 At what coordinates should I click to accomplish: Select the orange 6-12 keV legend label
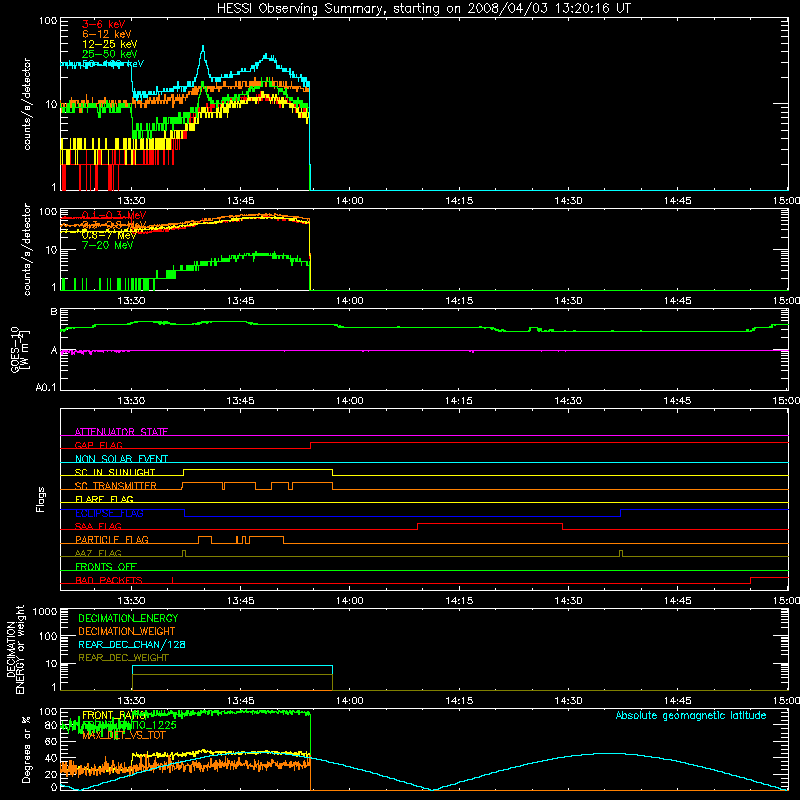pos(107,34)
